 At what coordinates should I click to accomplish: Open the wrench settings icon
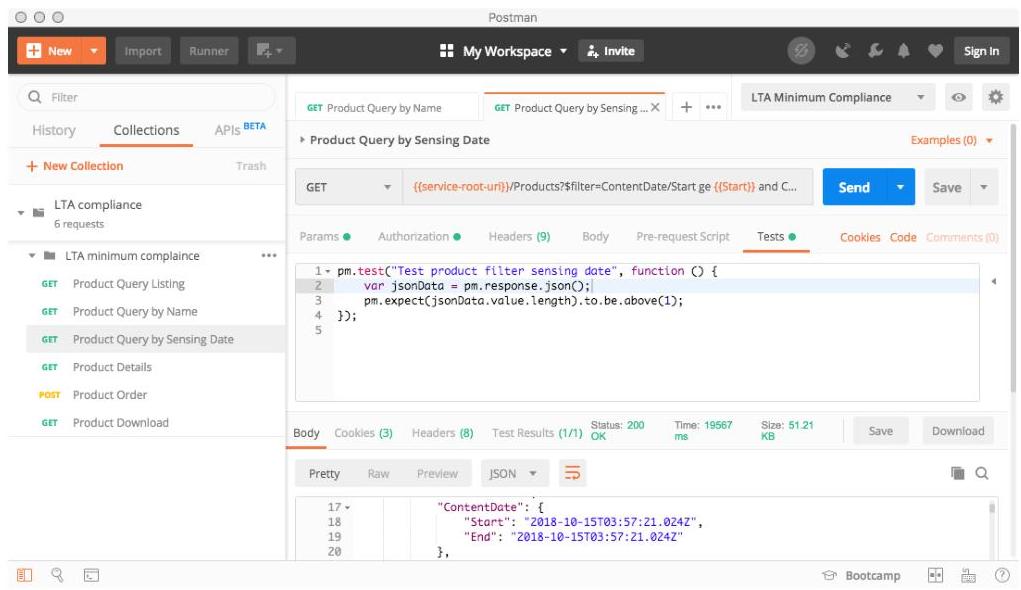pyautogui.click(x=875, y=51)
